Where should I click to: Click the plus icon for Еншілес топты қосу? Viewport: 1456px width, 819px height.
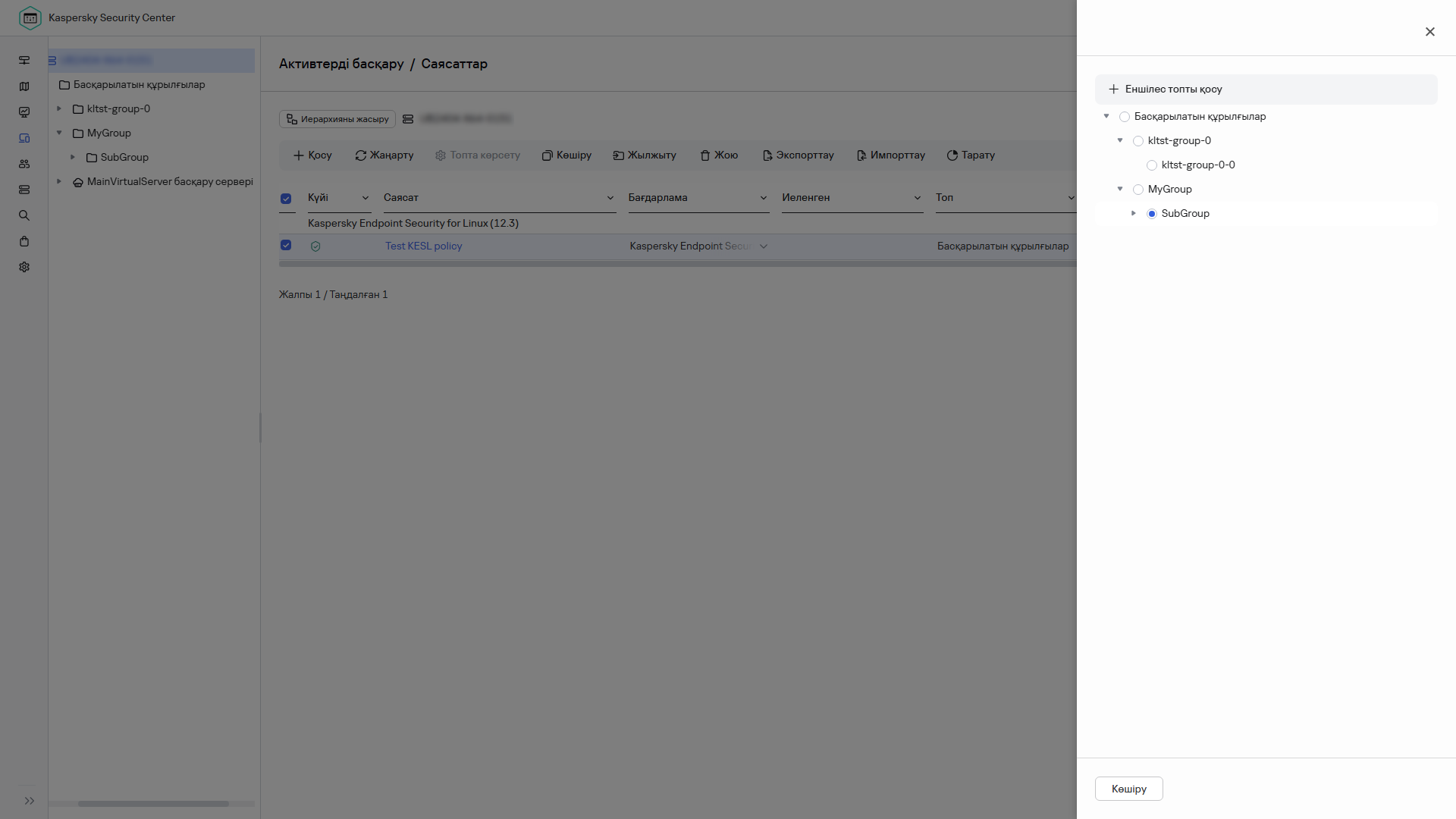tap(1113, 89)
